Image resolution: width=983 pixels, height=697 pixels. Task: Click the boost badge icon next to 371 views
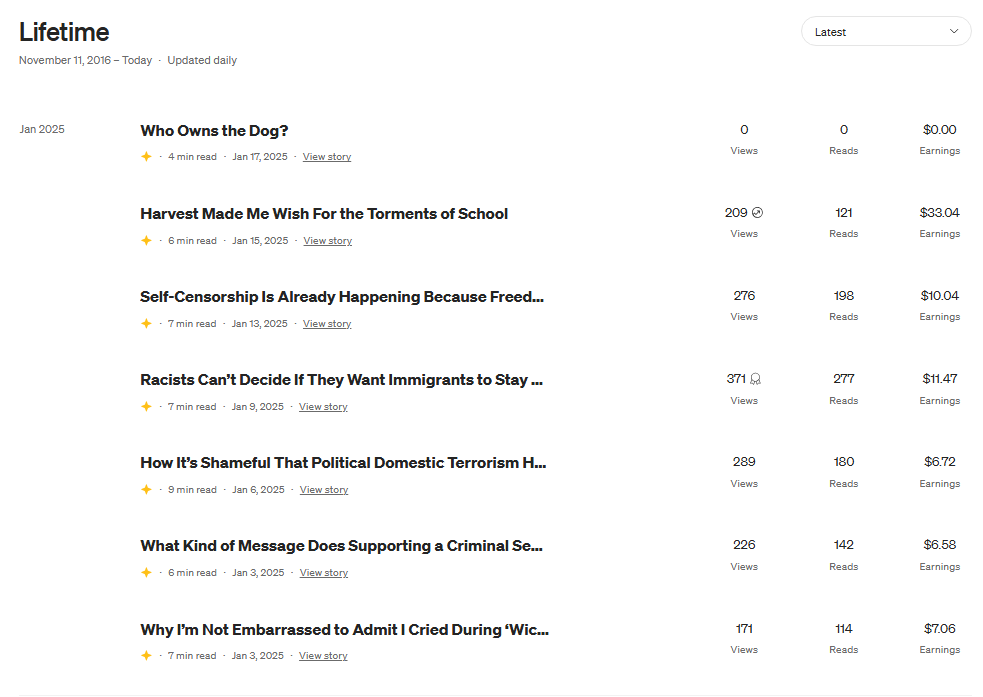click(x=755, y=379)
